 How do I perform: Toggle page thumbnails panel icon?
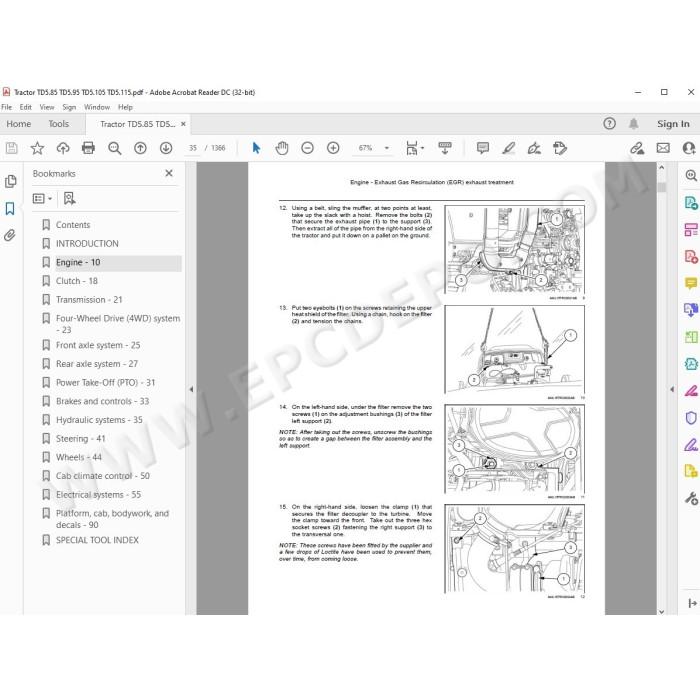[x=10, y=181]
